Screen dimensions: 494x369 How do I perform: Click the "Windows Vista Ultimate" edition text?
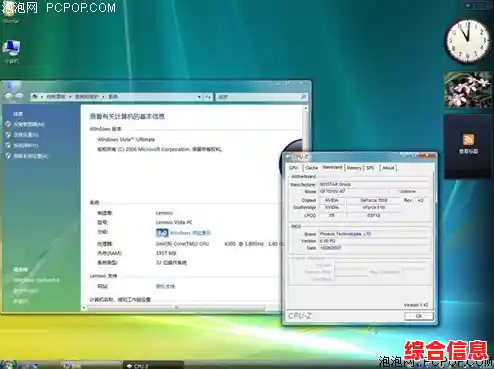click(x=126, y=139)
